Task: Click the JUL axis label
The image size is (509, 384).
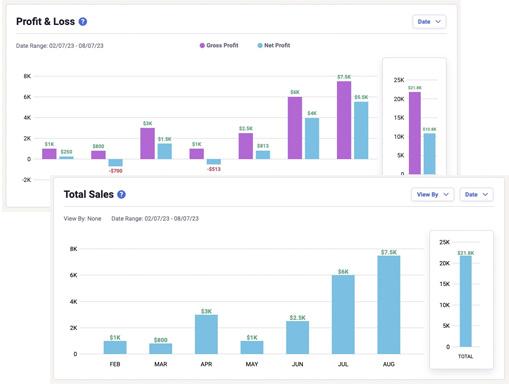Action: pos(343,364)
